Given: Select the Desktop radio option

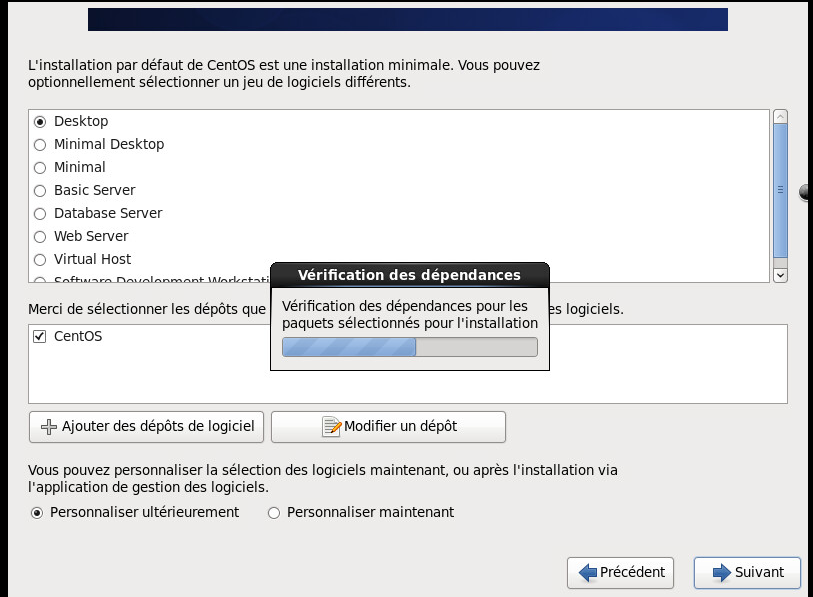Looking at the screenshot, I should [40, 121].
